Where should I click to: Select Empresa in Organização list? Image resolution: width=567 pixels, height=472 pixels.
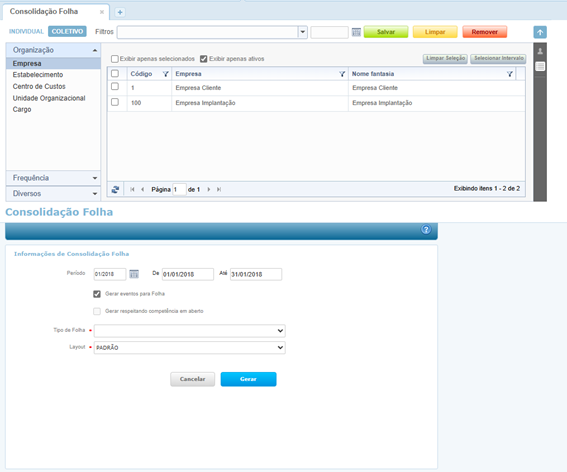click(x=53, y=63)
